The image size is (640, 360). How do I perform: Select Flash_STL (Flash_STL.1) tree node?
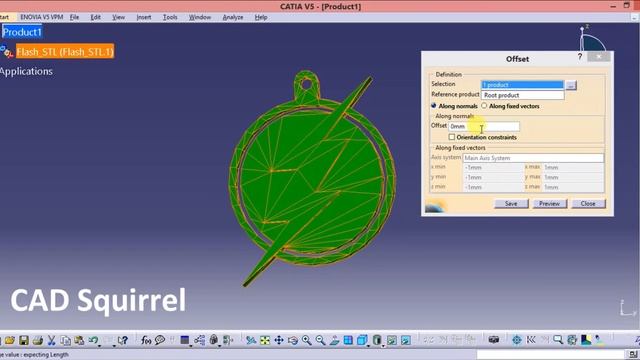[65, 52]
